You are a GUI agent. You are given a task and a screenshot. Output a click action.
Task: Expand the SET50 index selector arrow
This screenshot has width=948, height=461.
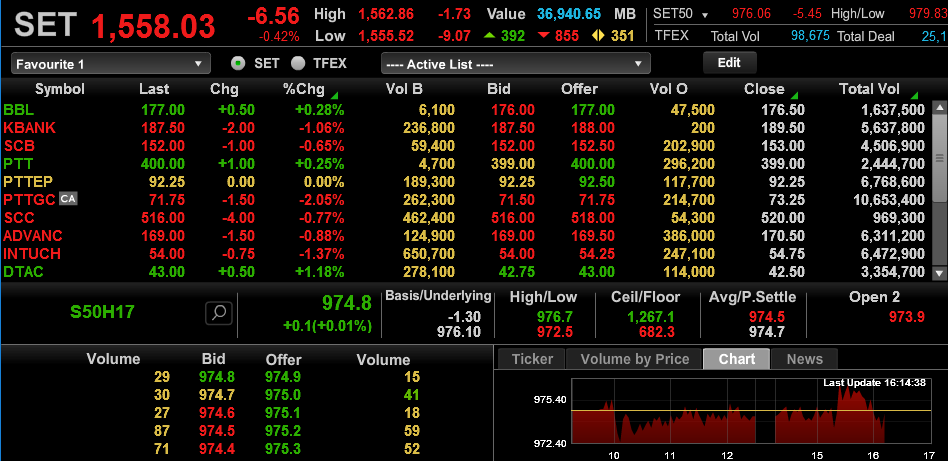pyautogui.click(x=705, y=15)
